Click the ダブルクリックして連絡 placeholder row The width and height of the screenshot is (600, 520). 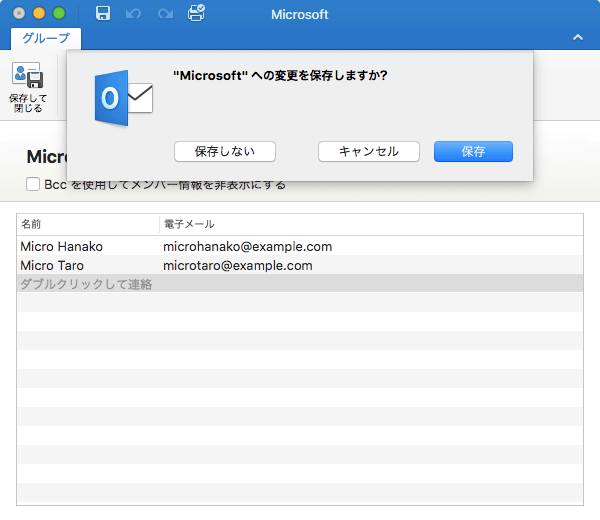pos(300,284)
